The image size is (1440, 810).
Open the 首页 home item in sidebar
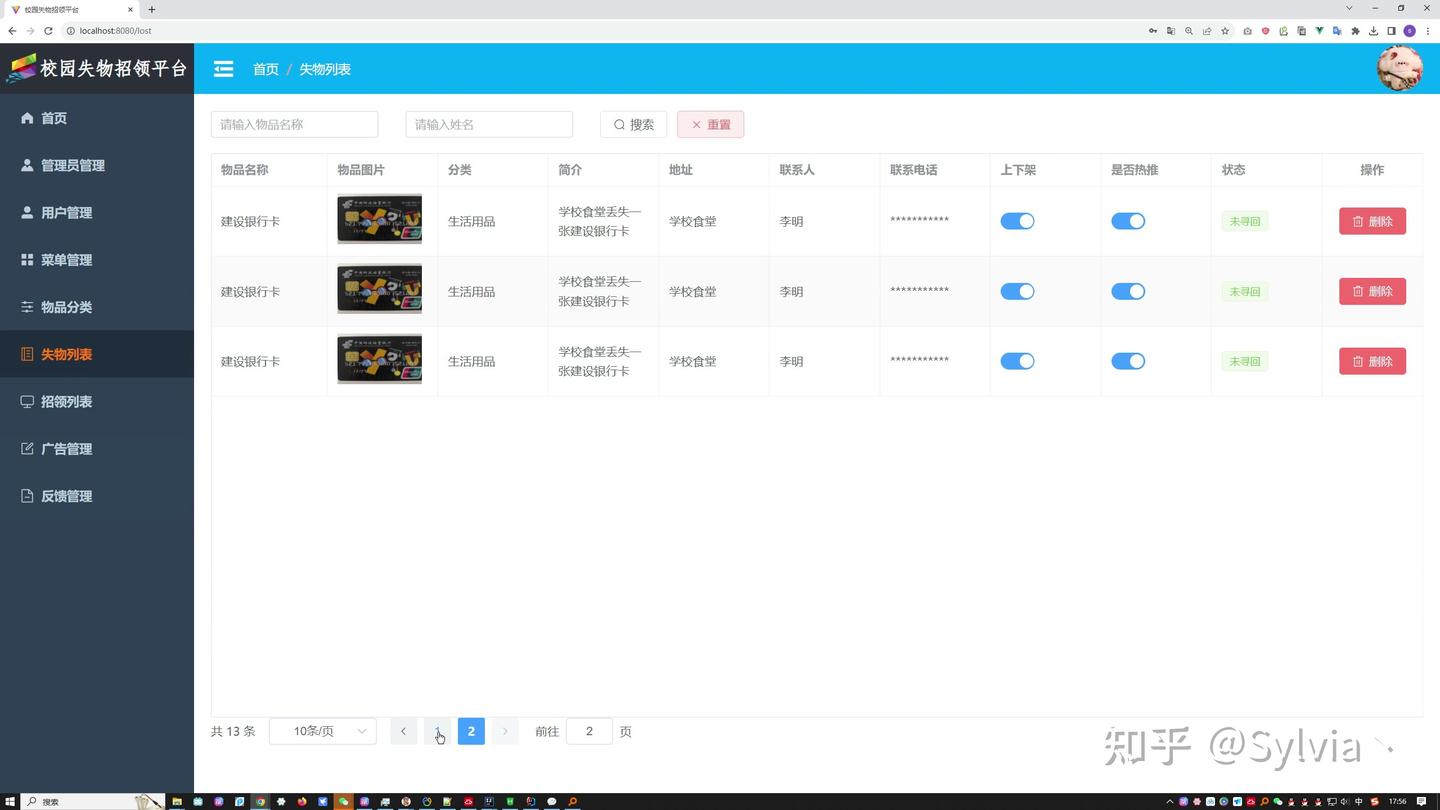point(53,118)
